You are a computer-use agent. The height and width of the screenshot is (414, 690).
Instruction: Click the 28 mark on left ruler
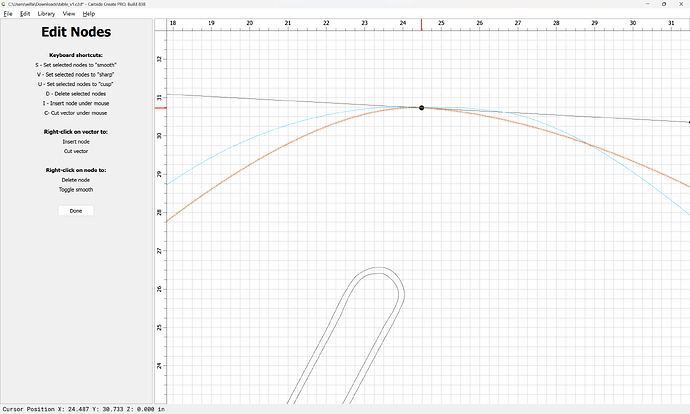[159, 212]
